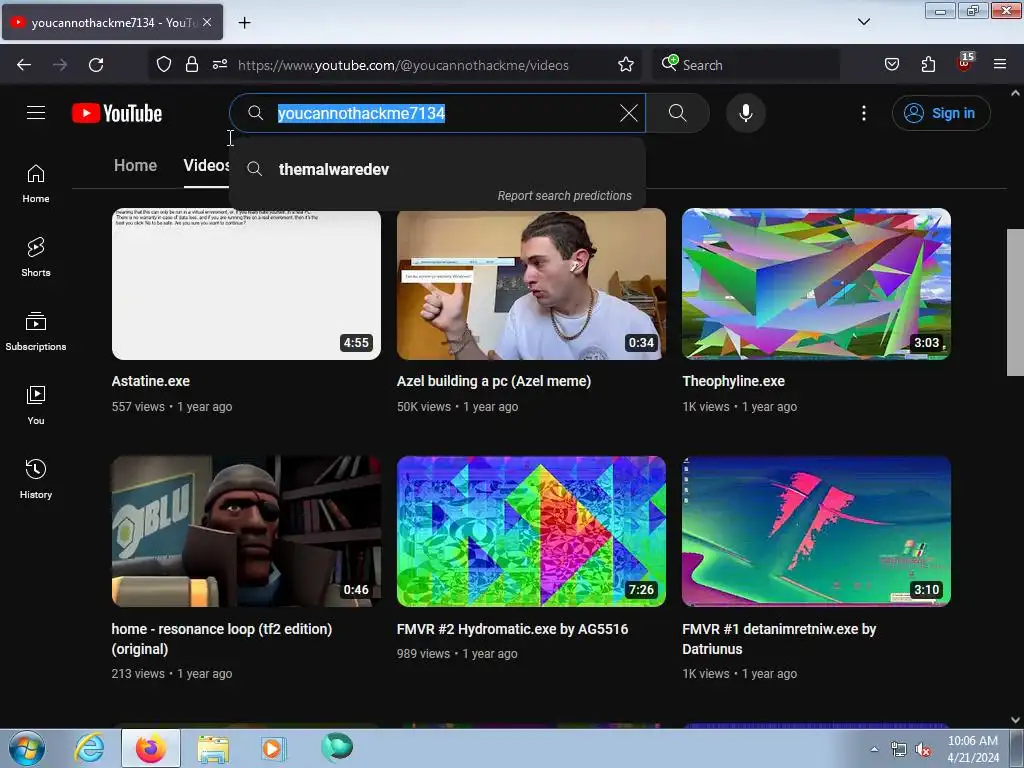Open the uBlock extension icon with badge 15
This screenshot has width=1024, height=768.
(x=965, y=63)
